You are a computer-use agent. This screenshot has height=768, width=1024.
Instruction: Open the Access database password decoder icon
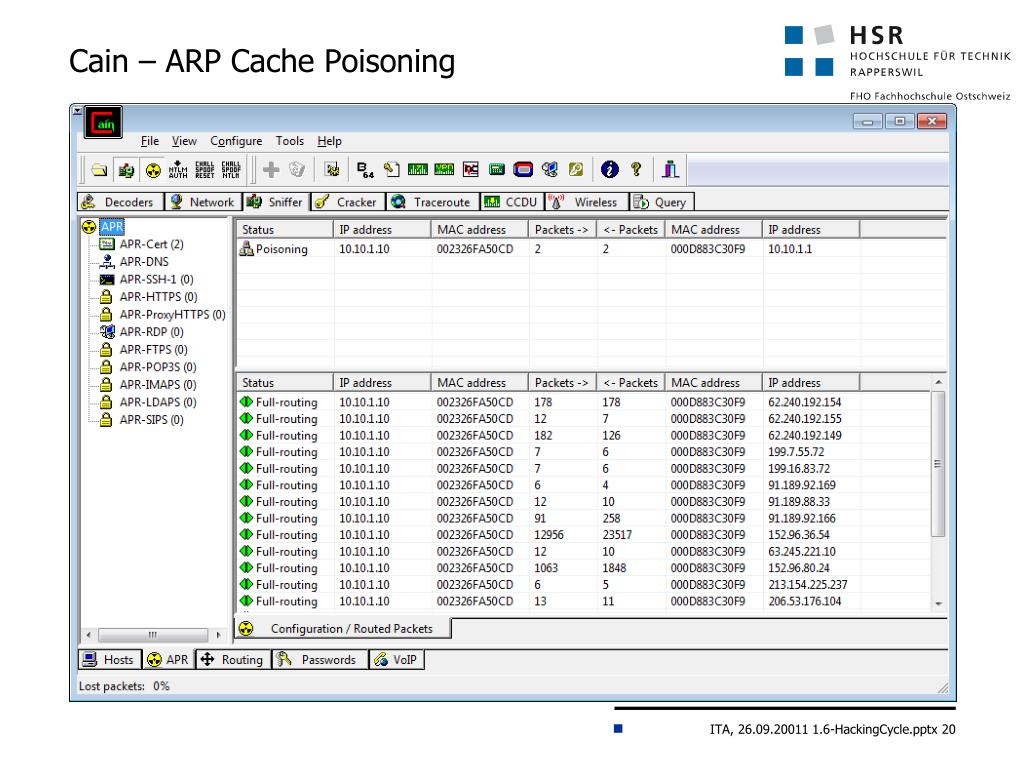pyautogui.click(x=392, y=170)
